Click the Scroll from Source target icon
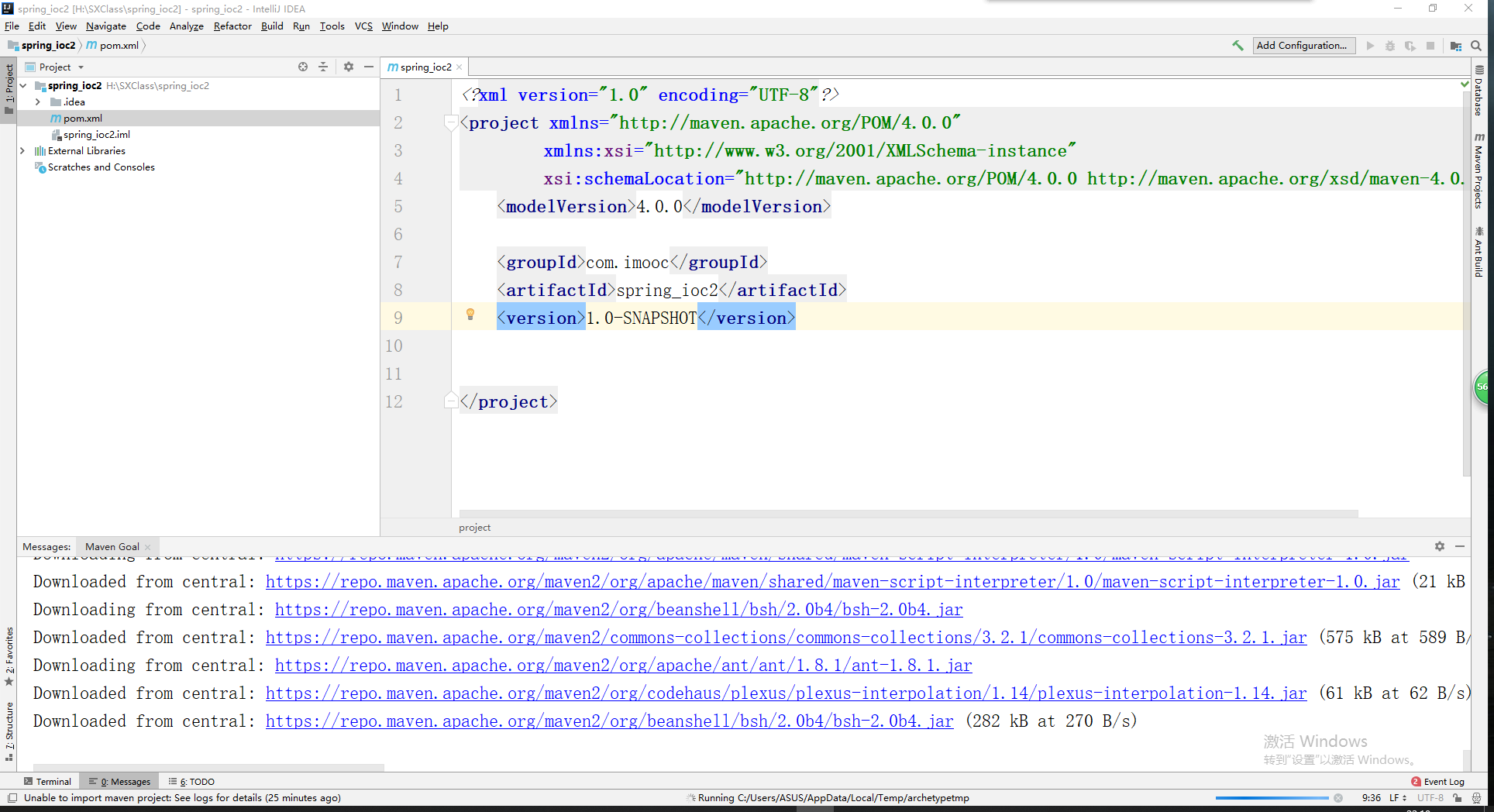This screenshot has height=812, width=1494. (x=303, y=67)
